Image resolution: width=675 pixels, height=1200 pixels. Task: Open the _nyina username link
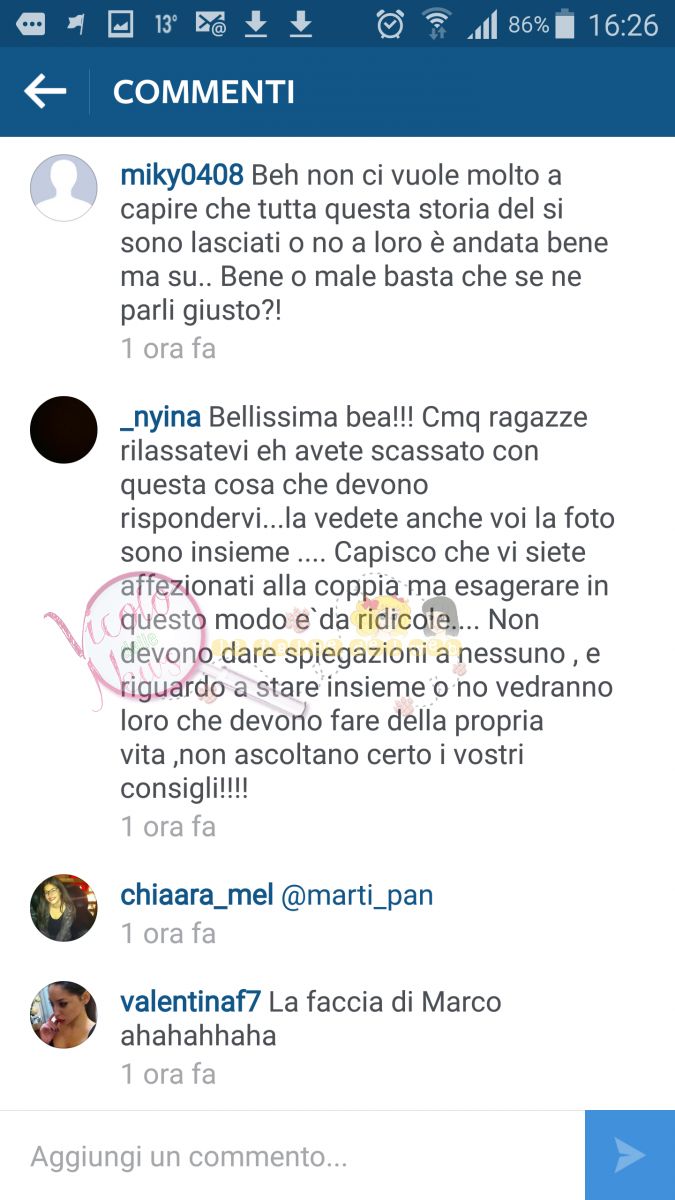click(161, 417)
